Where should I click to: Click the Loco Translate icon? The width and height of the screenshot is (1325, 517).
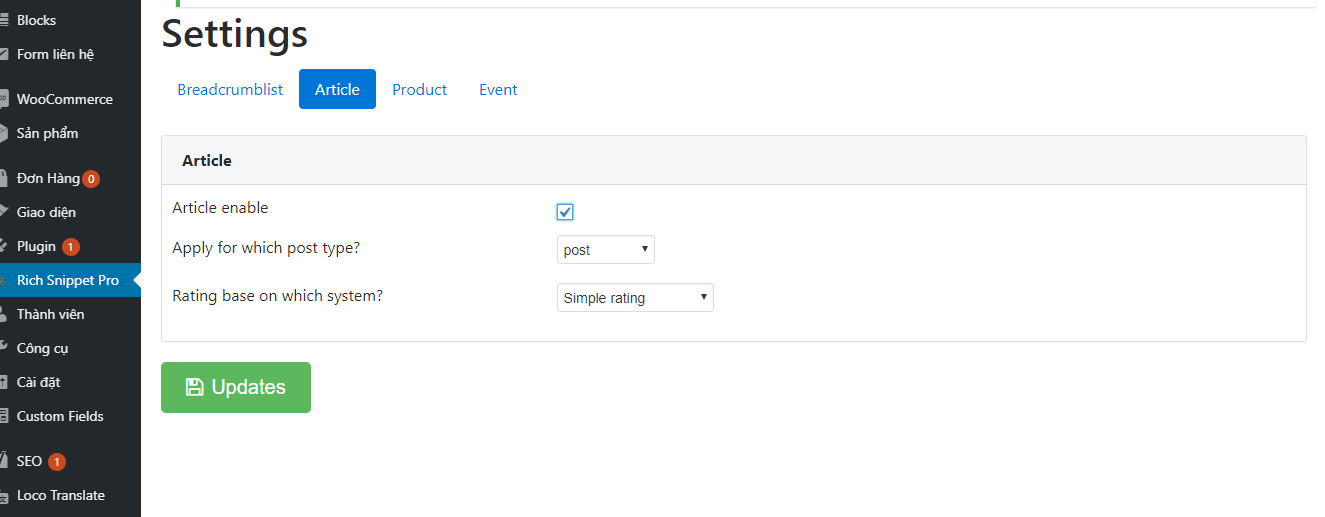tap(4, 495)
